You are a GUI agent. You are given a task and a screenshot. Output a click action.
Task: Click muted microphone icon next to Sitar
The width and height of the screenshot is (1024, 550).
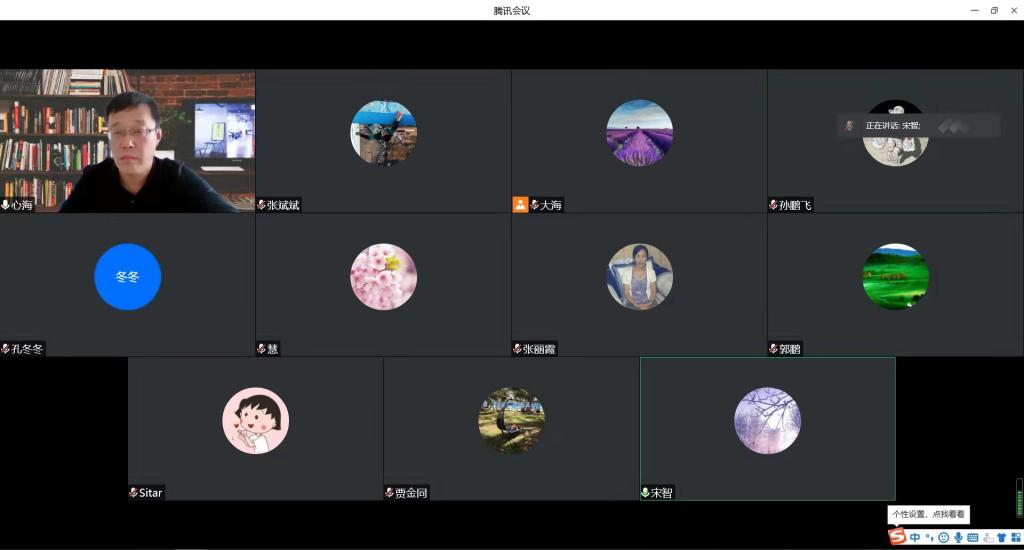pyautogui.click(x=134, y=493)
